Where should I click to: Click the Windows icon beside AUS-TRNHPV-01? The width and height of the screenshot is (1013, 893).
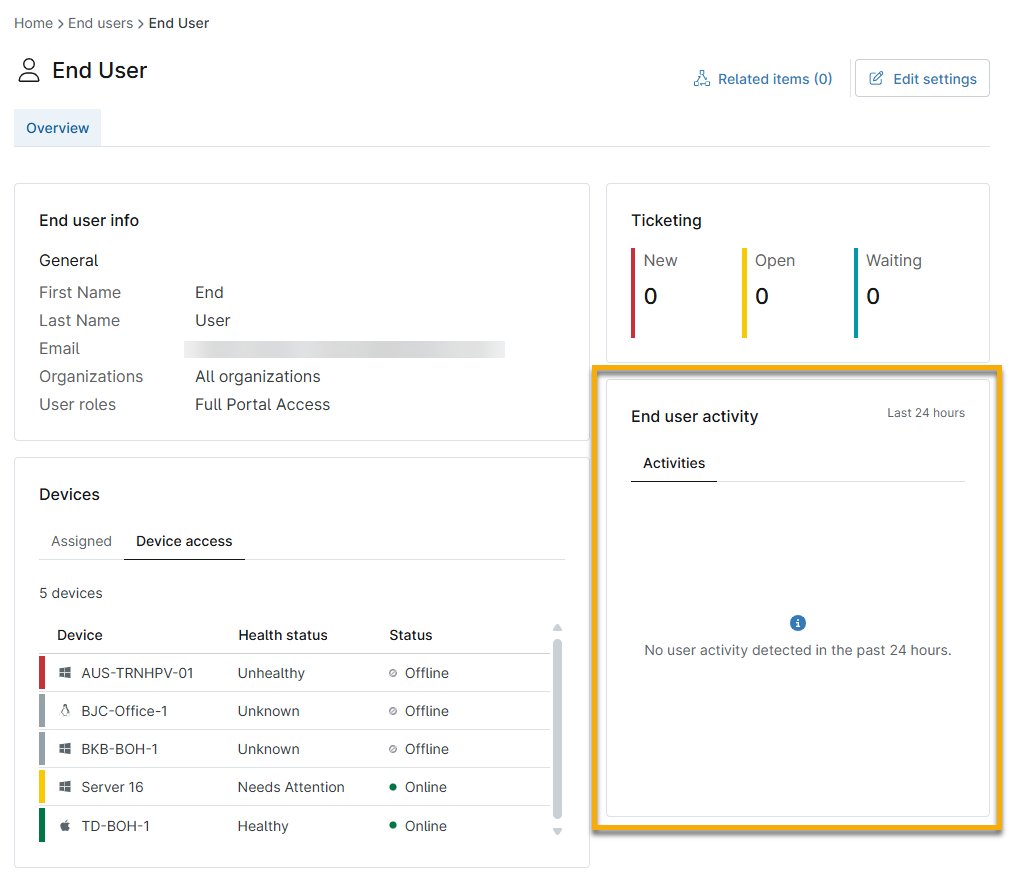coord(65,673)
